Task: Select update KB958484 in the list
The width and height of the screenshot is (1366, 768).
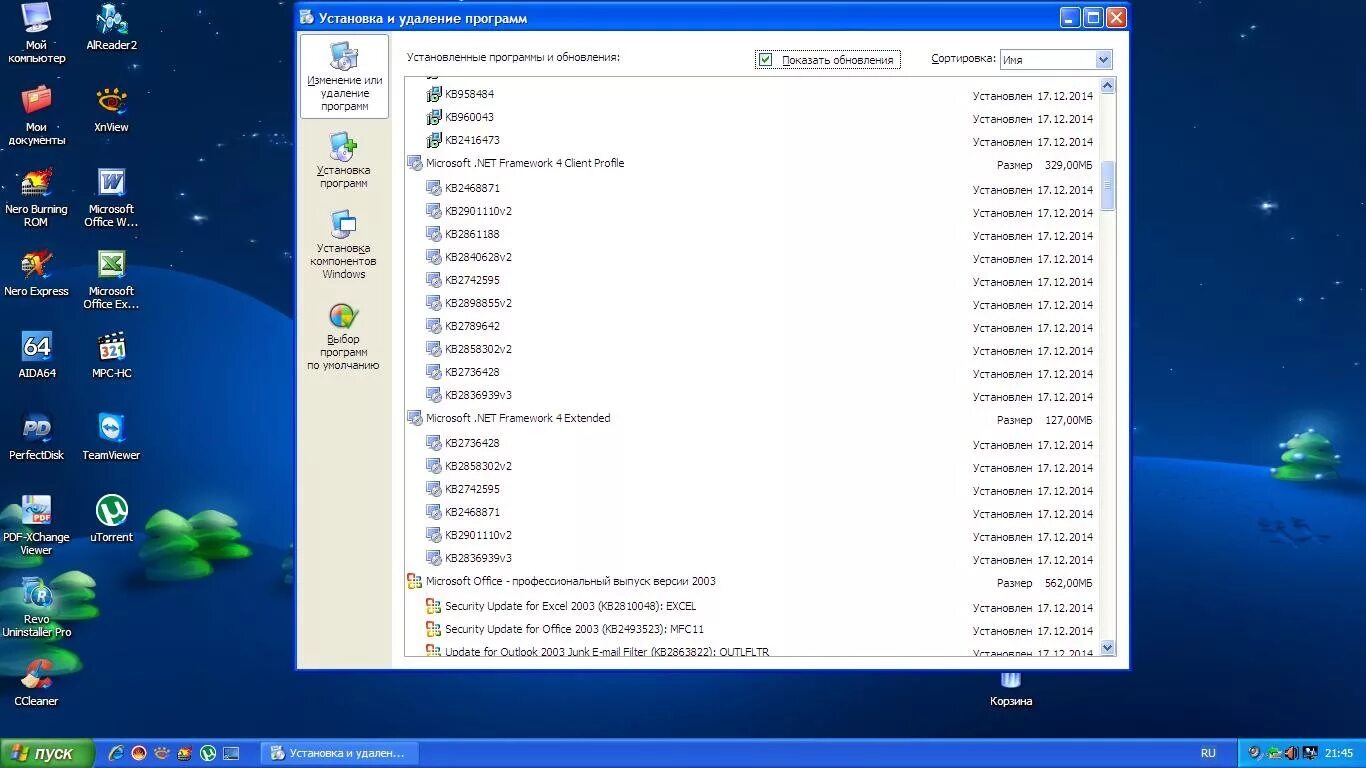Action: point(469,94)
